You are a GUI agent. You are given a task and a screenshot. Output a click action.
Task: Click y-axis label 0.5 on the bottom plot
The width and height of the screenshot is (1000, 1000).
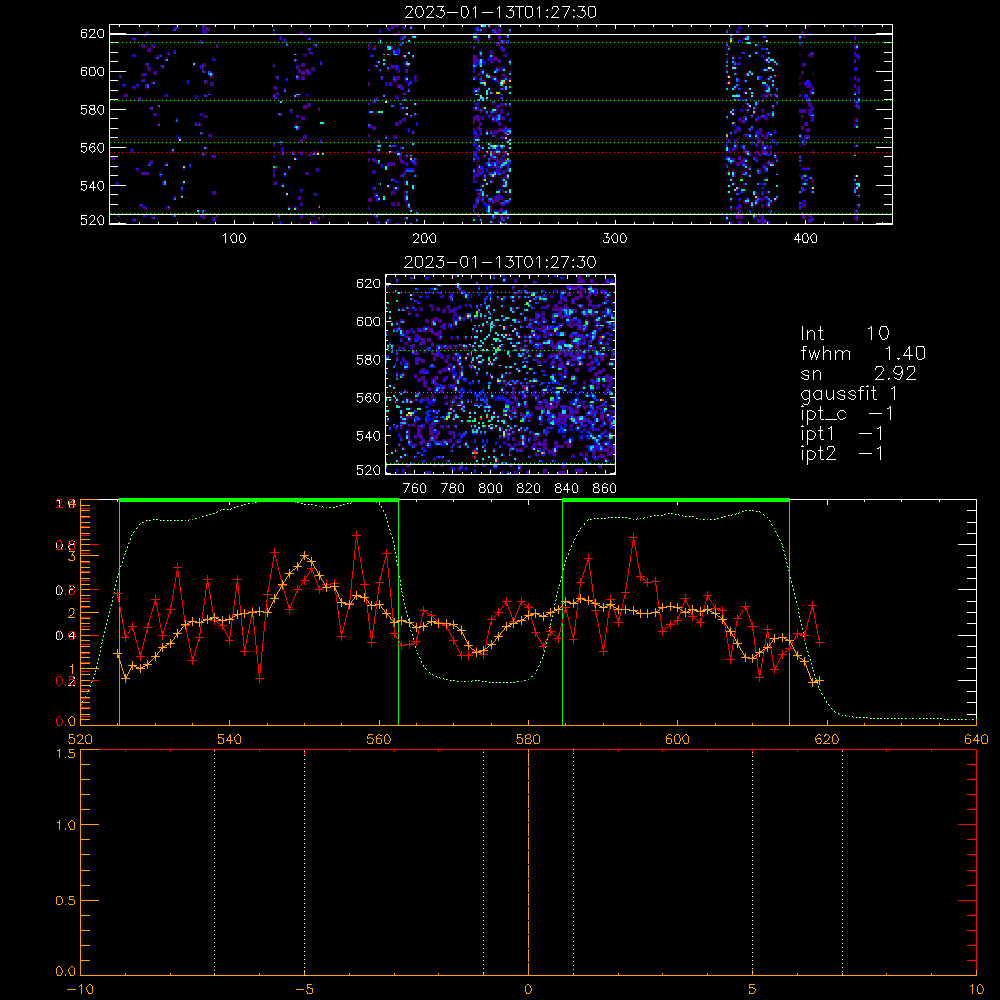[x=66, y=901]
